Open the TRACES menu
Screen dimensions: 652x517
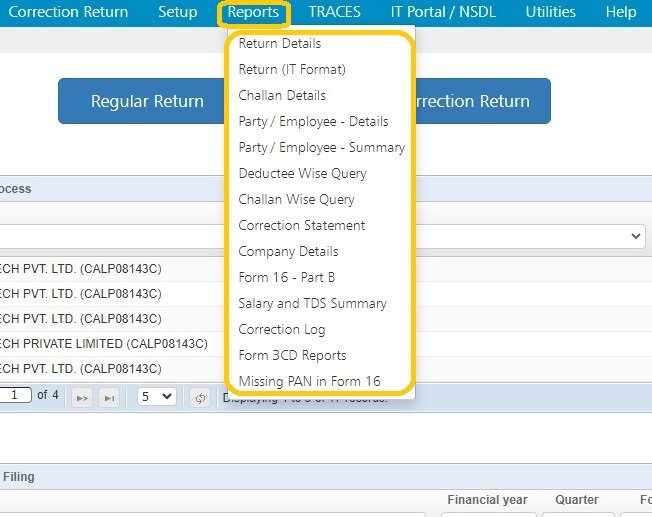[334, 12]
